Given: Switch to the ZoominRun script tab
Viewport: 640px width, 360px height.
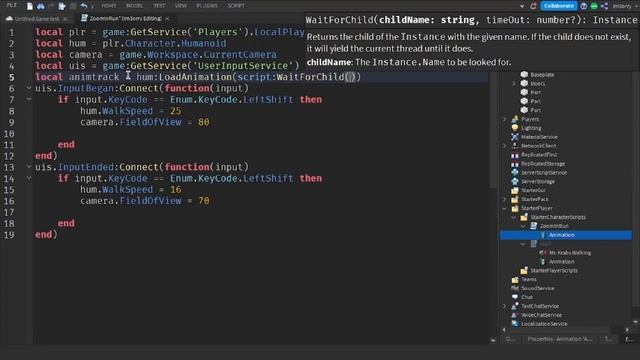Looking at the screenshot, I should tap(125, 18).
